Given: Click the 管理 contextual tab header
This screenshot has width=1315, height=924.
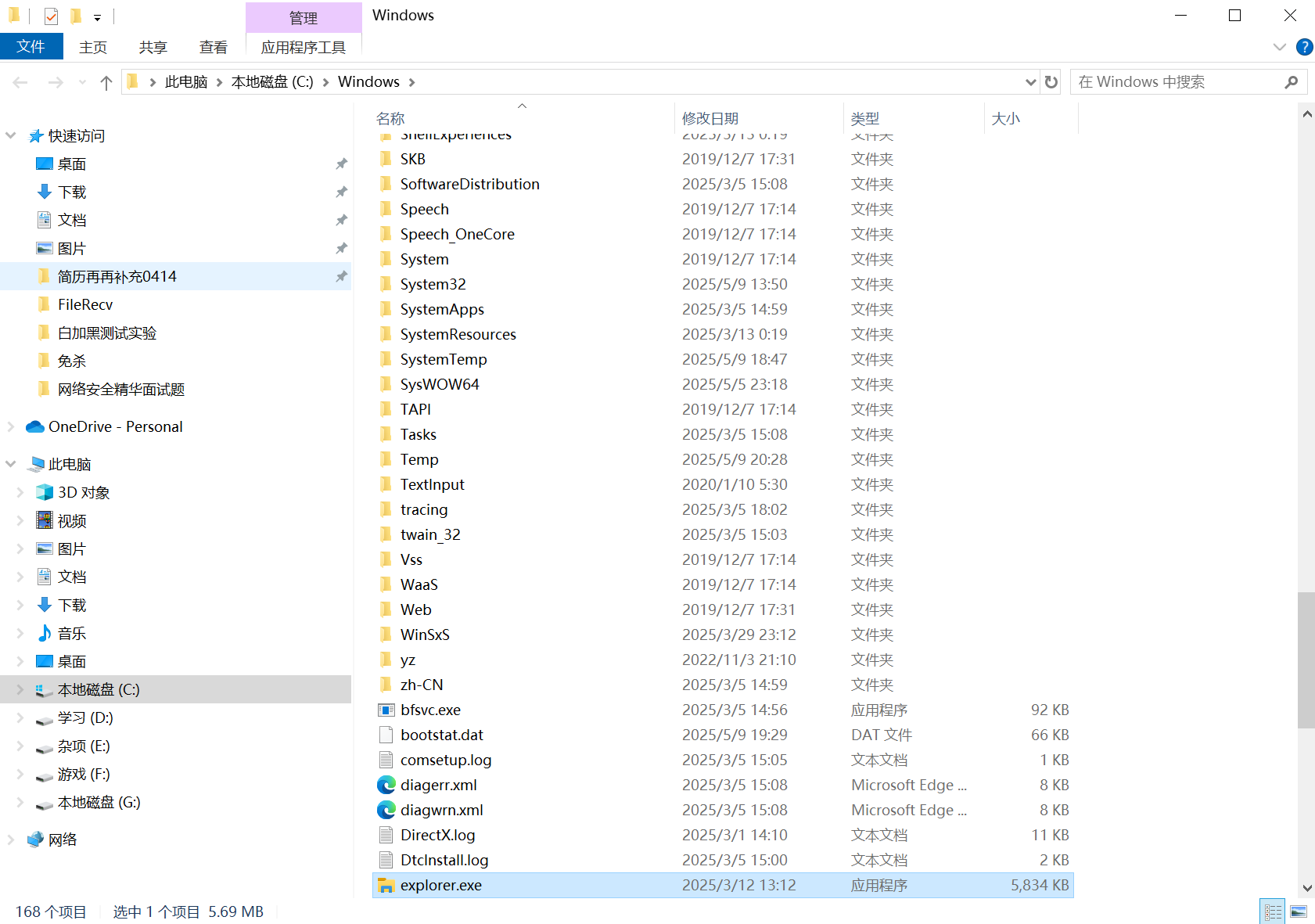Looking at the screenshot, I should 304,18.
